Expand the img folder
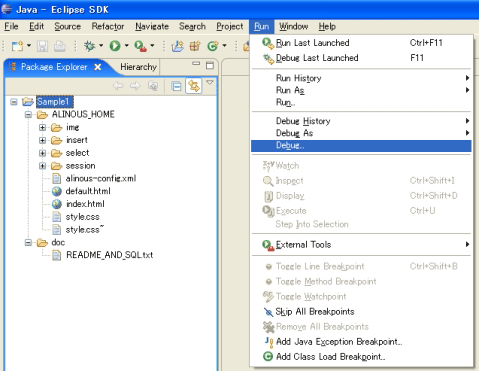Image resolution: width=479 pixels, height=371 pixels. 42,127
